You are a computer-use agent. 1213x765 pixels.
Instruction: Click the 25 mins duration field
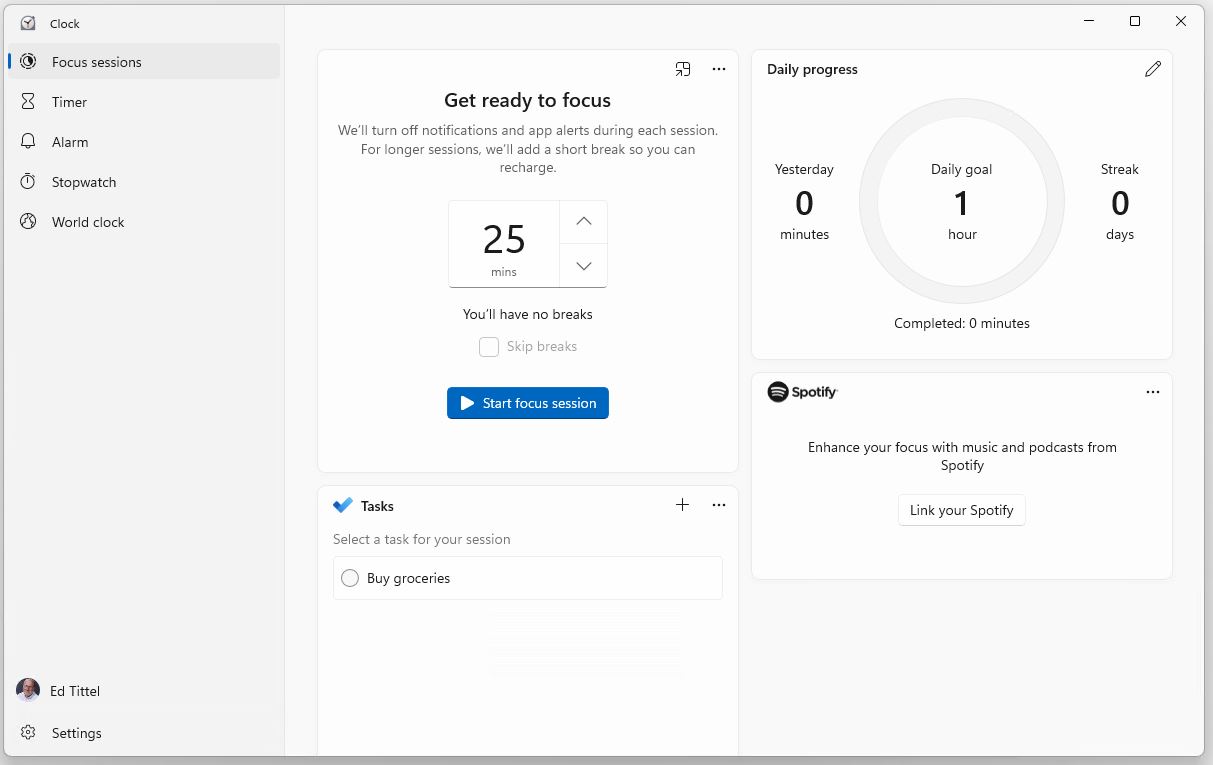click(x=504, y=244)
